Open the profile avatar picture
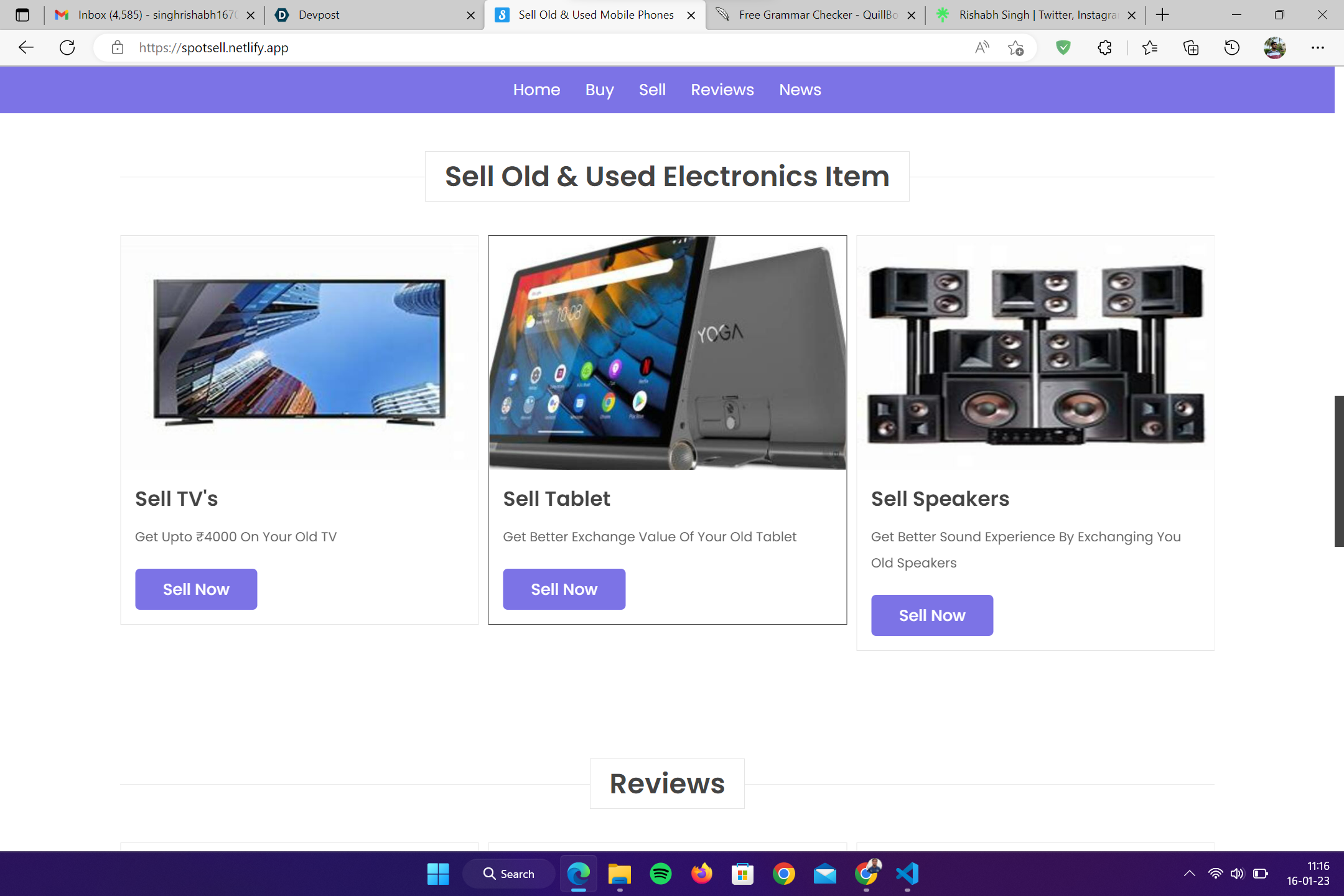Viewport: 1344px width, 896px height. (1275, 48)
